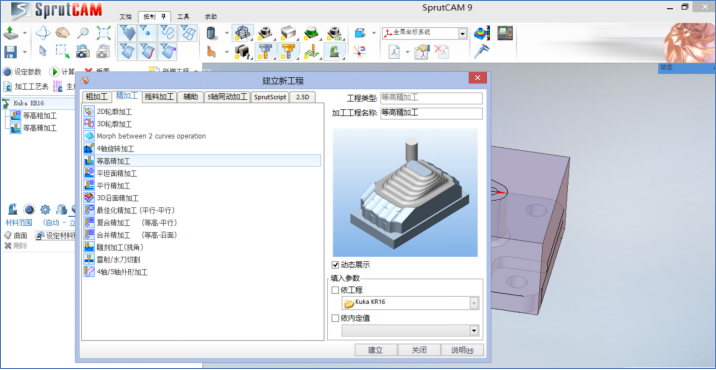
Task: Click the blue caliper measure tool
Action: (481, 51)
